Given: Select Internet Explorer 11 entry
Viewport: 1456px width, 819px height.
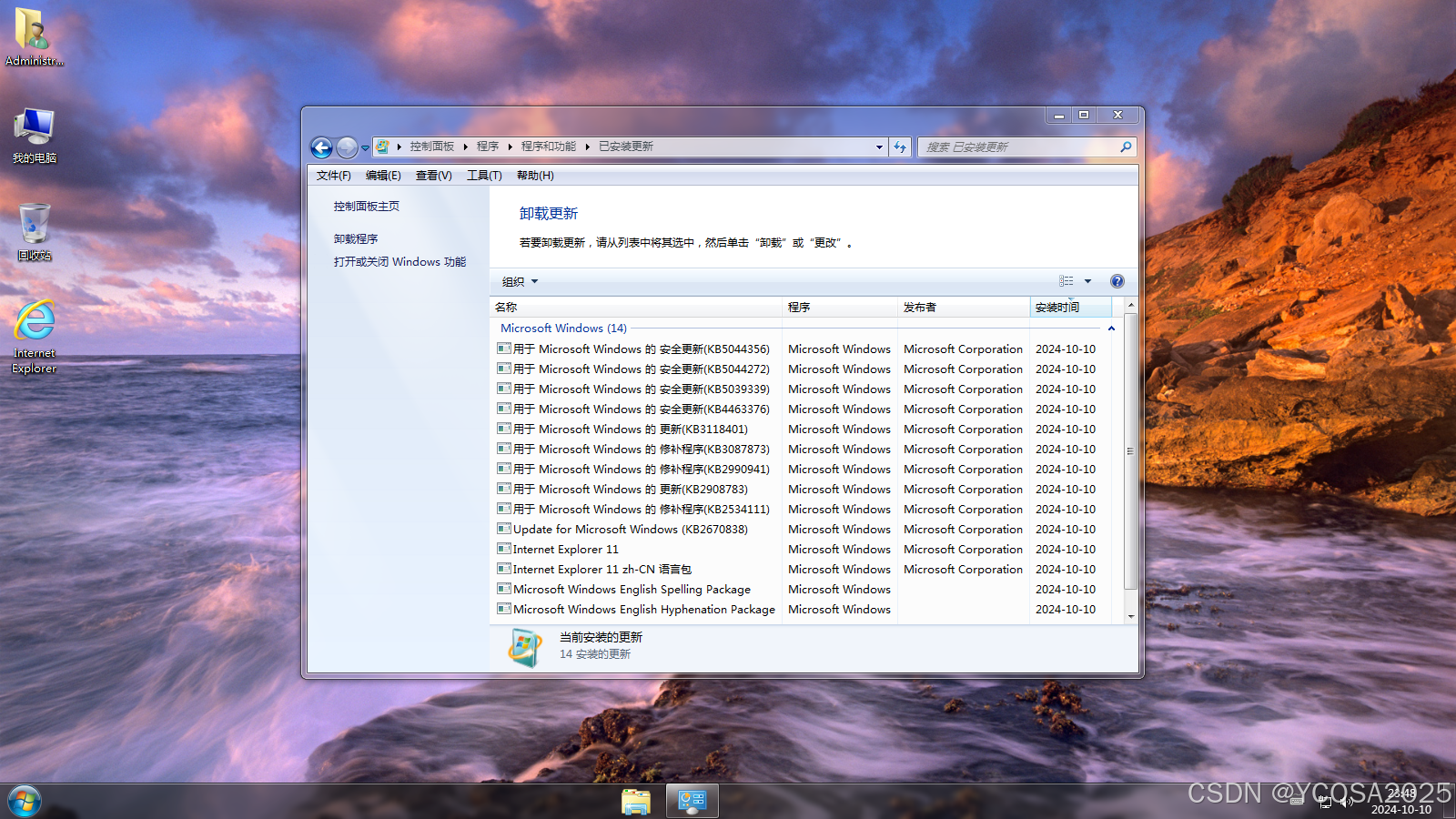Looking at the screenshot, I should (565, 550).
